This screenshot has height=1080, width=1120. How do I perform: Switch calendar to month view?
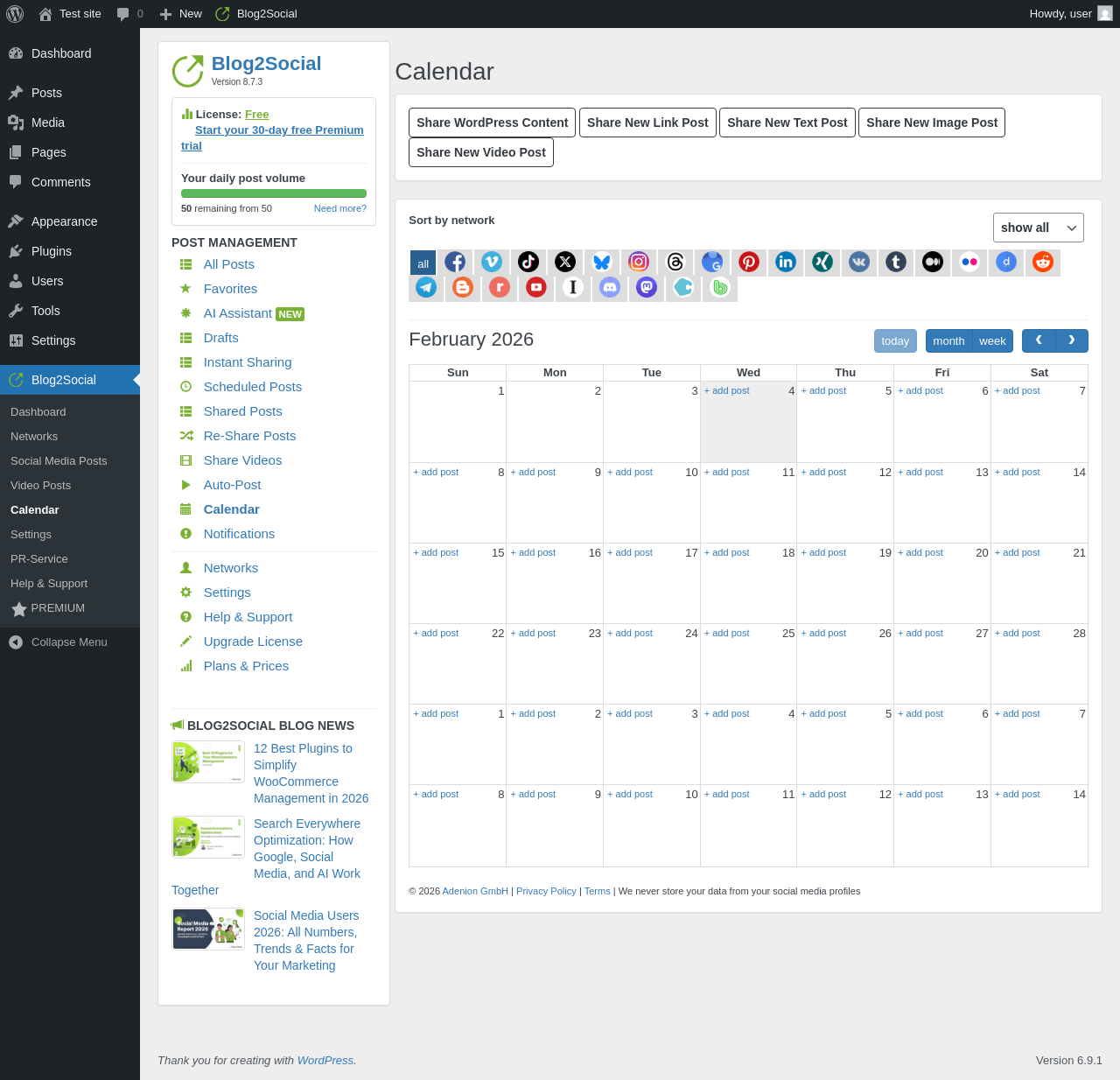[x=948, y=341]
